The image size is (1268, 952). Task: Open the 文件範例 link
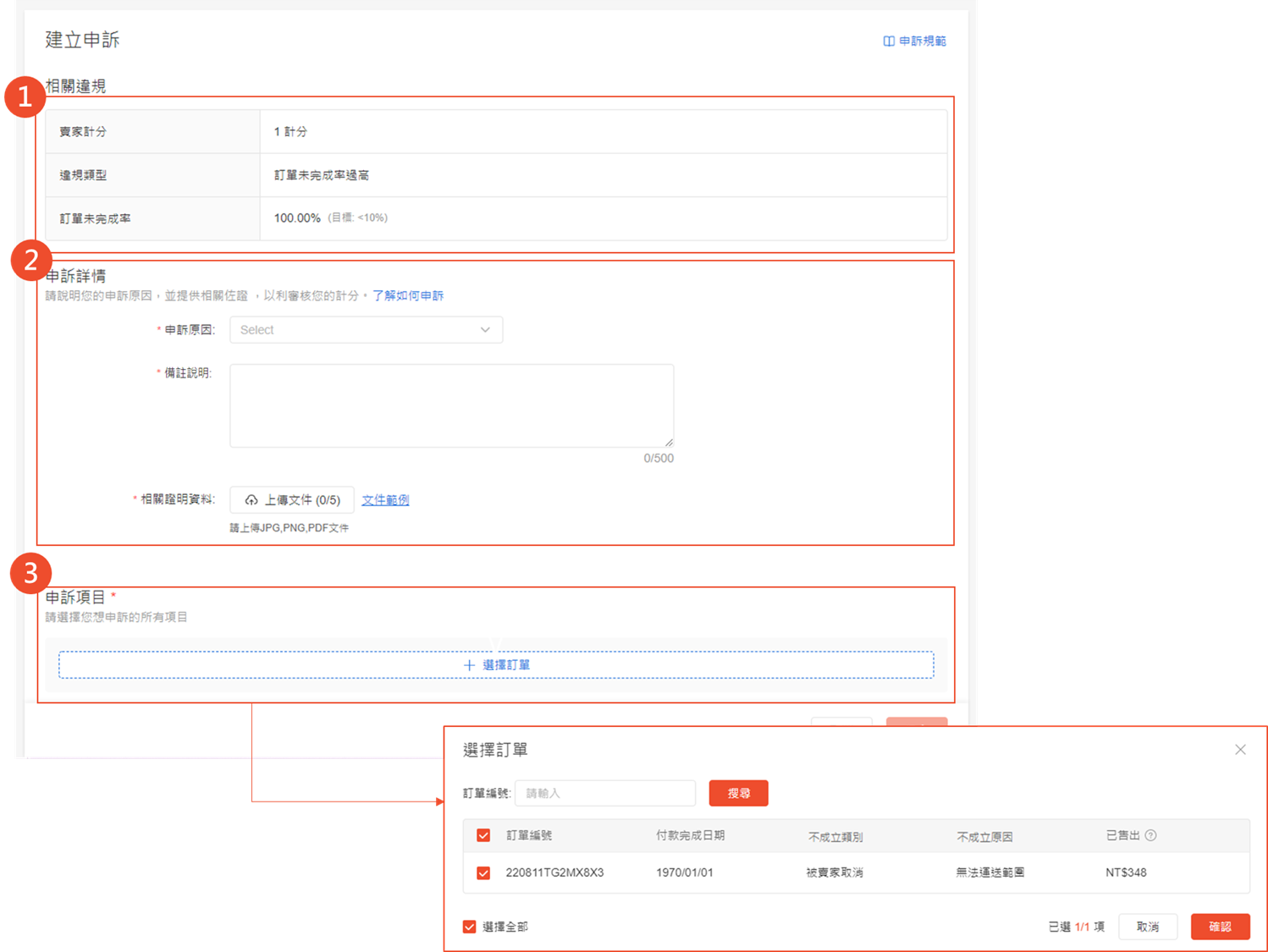coord(385,499)
